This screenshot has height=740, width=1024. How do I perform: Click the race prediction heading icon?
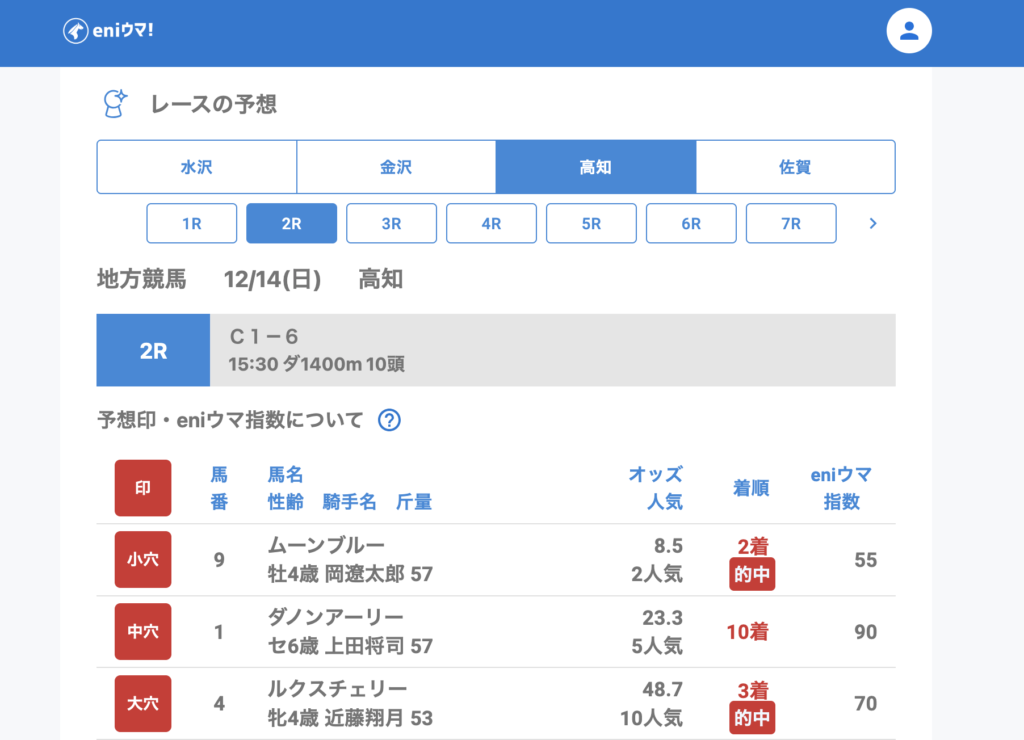tap(116, 103)
